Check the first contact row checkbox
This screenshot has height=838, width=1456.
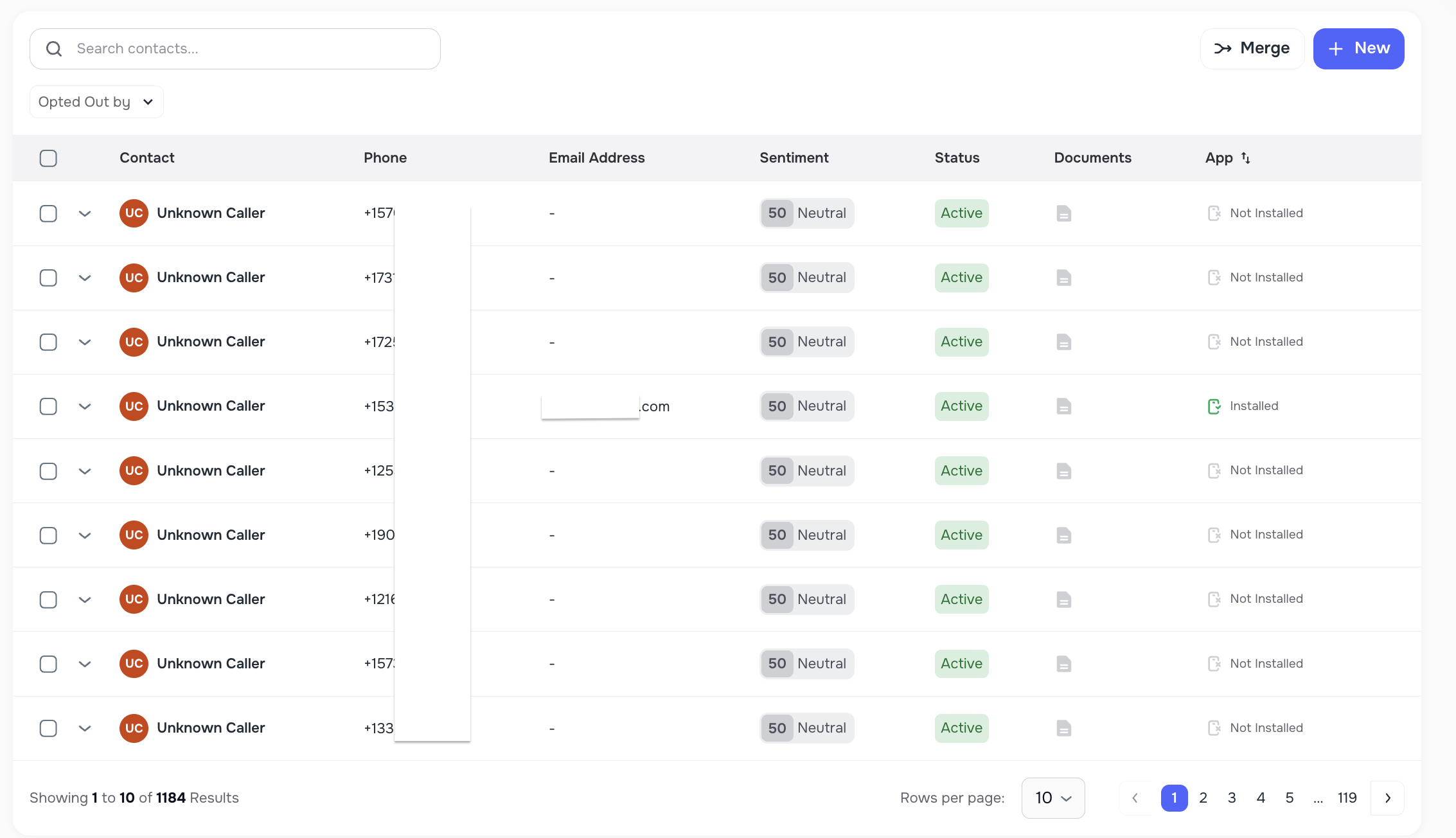pyautogui.click(x=48, y=213)
